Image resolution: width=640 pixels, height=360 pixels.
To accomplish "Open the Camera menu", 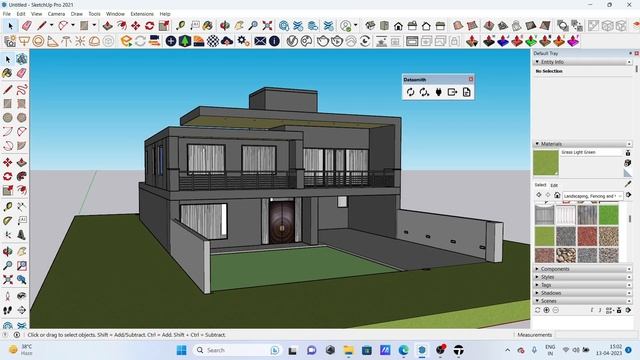I will (x=56, y=14).
